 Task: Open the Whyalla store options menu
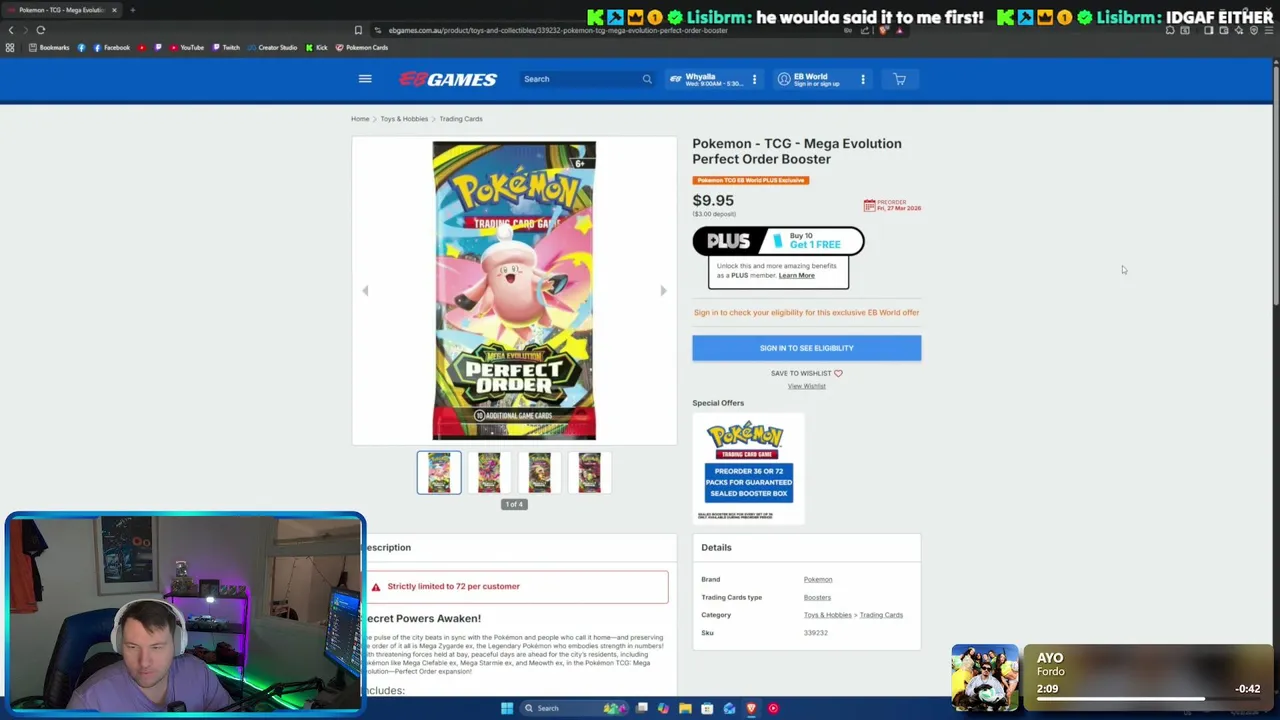pos(754,79)
